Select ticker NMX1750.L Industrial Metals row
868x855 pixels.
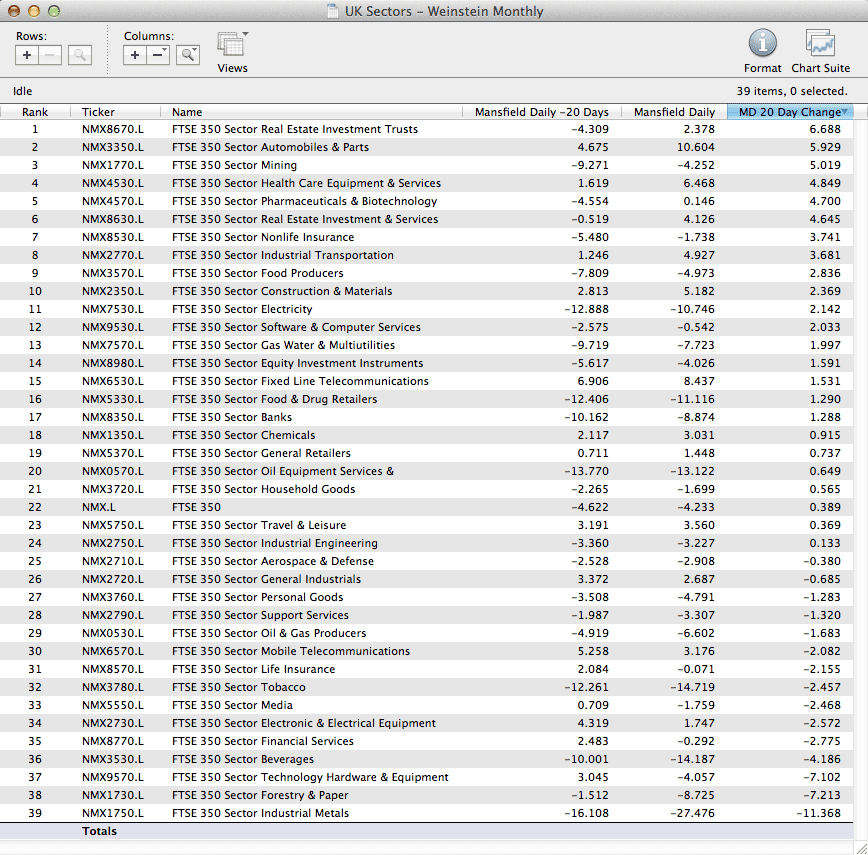coord(112,813)
